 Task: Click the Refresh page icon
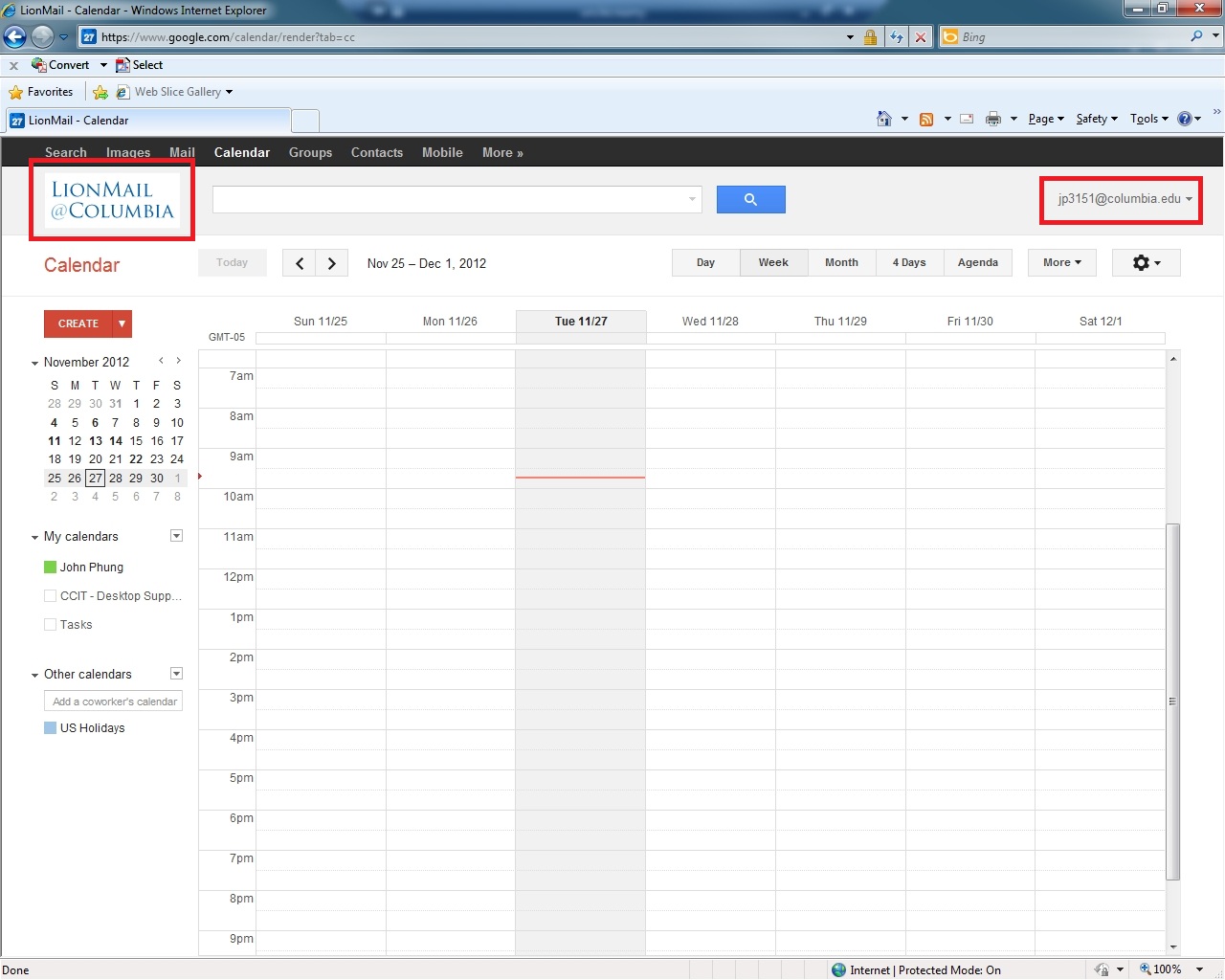pos(897,37)
